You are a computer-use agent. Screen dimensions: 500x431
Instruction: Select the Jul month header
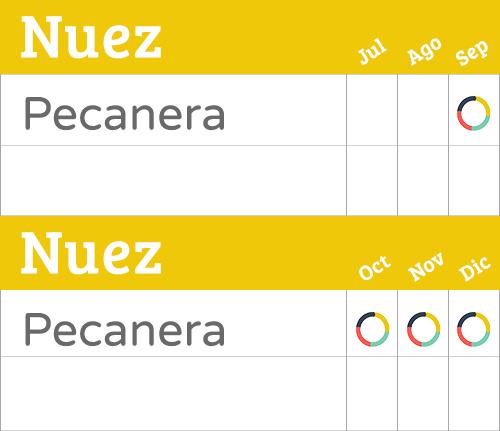point(372,52)
